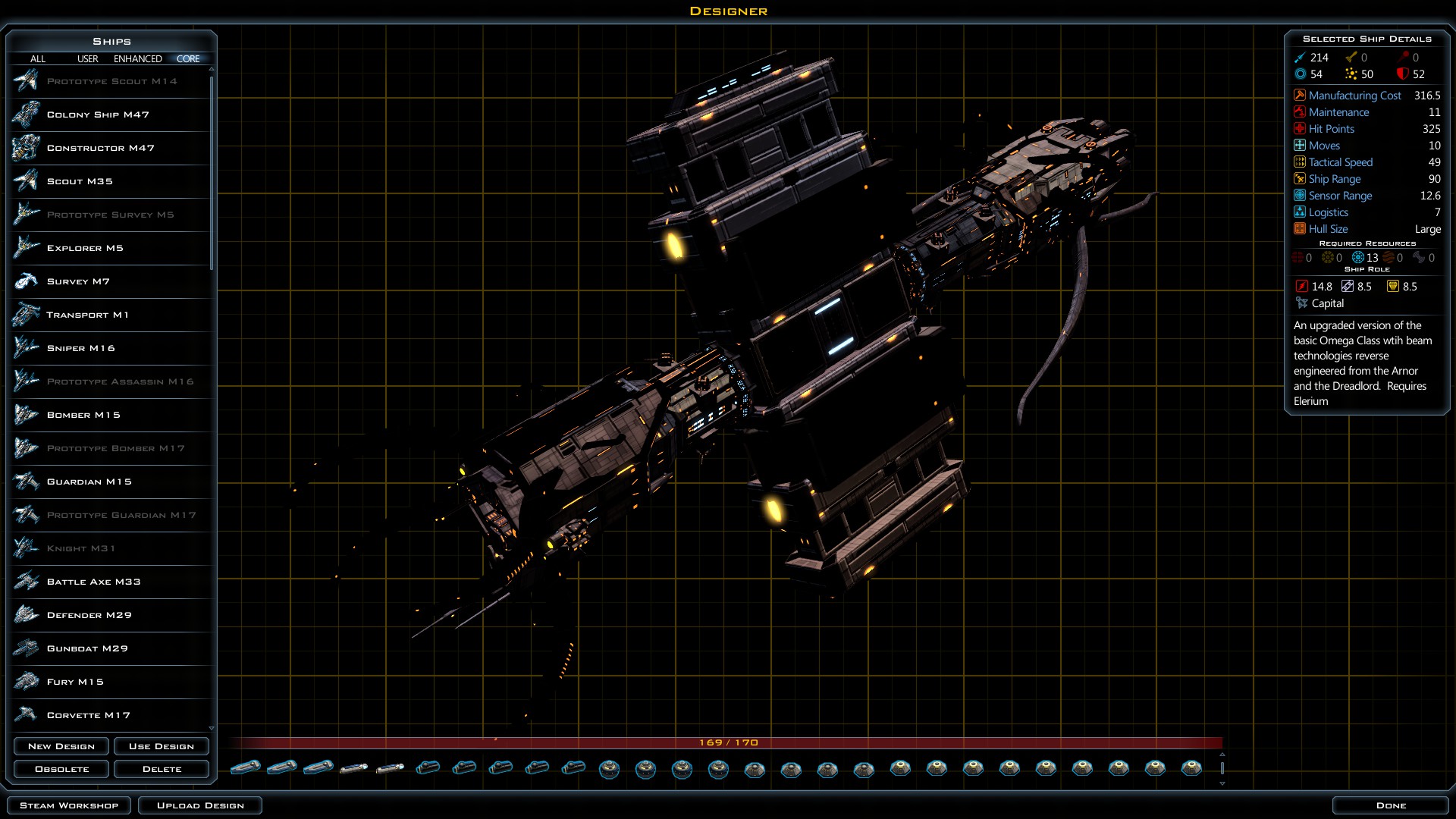Click the shields ring icon next to 54
The width and height of the screenshot is (1456, 819).
tap(1300, 74)
